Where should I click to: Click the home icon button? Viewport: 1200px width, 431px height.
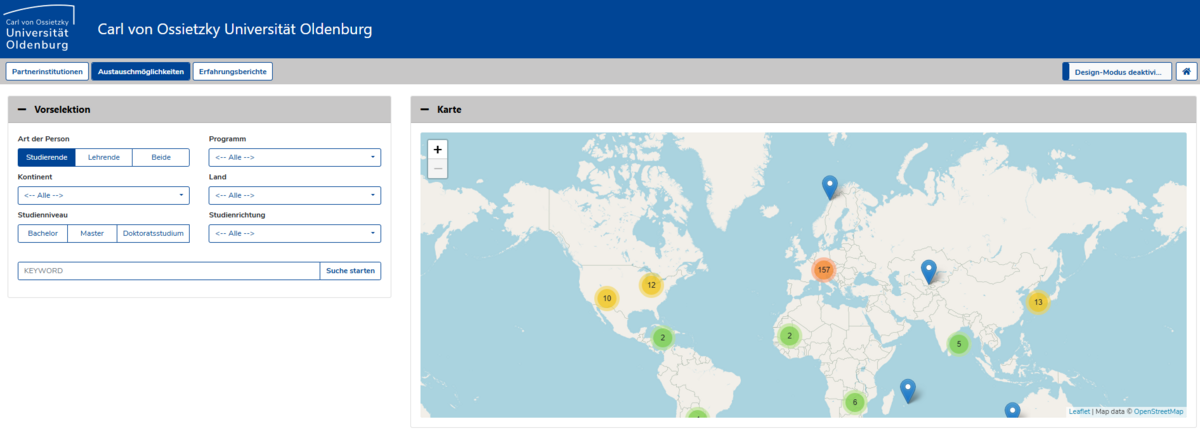(x=1186, y=72)
